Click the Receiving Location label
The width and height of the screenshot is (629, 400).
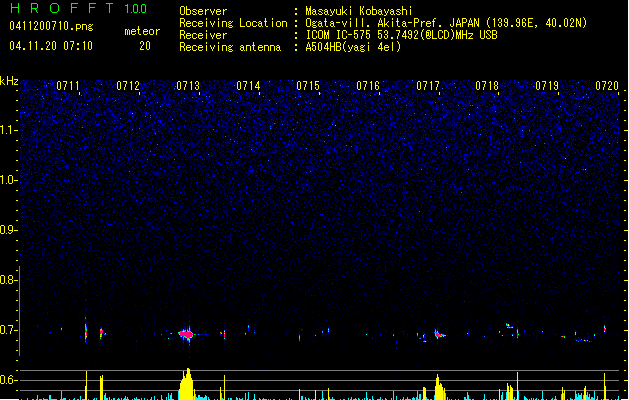coord(233,23)
